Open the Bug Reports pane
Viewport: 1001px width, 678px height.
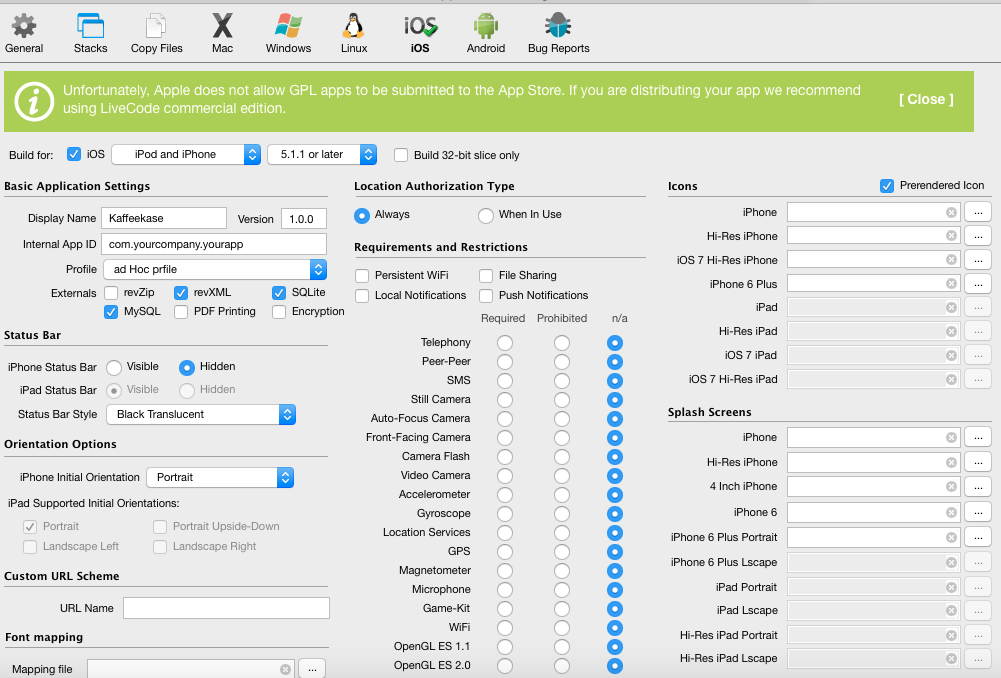558,32
